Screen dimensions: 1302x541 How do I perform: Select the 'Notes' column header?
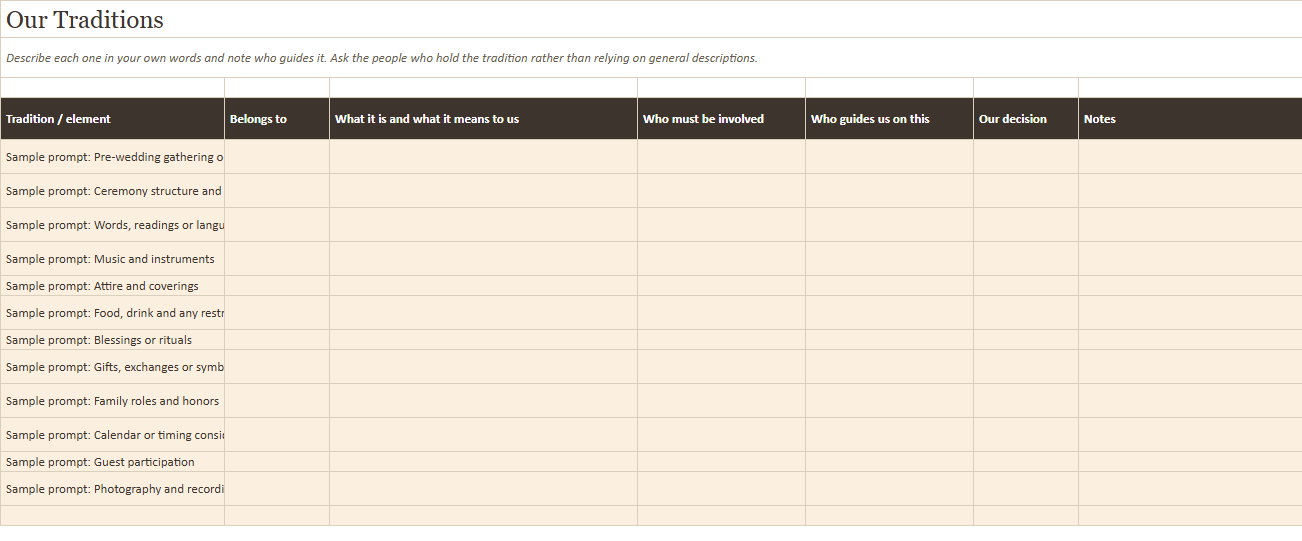point(1190,119)
